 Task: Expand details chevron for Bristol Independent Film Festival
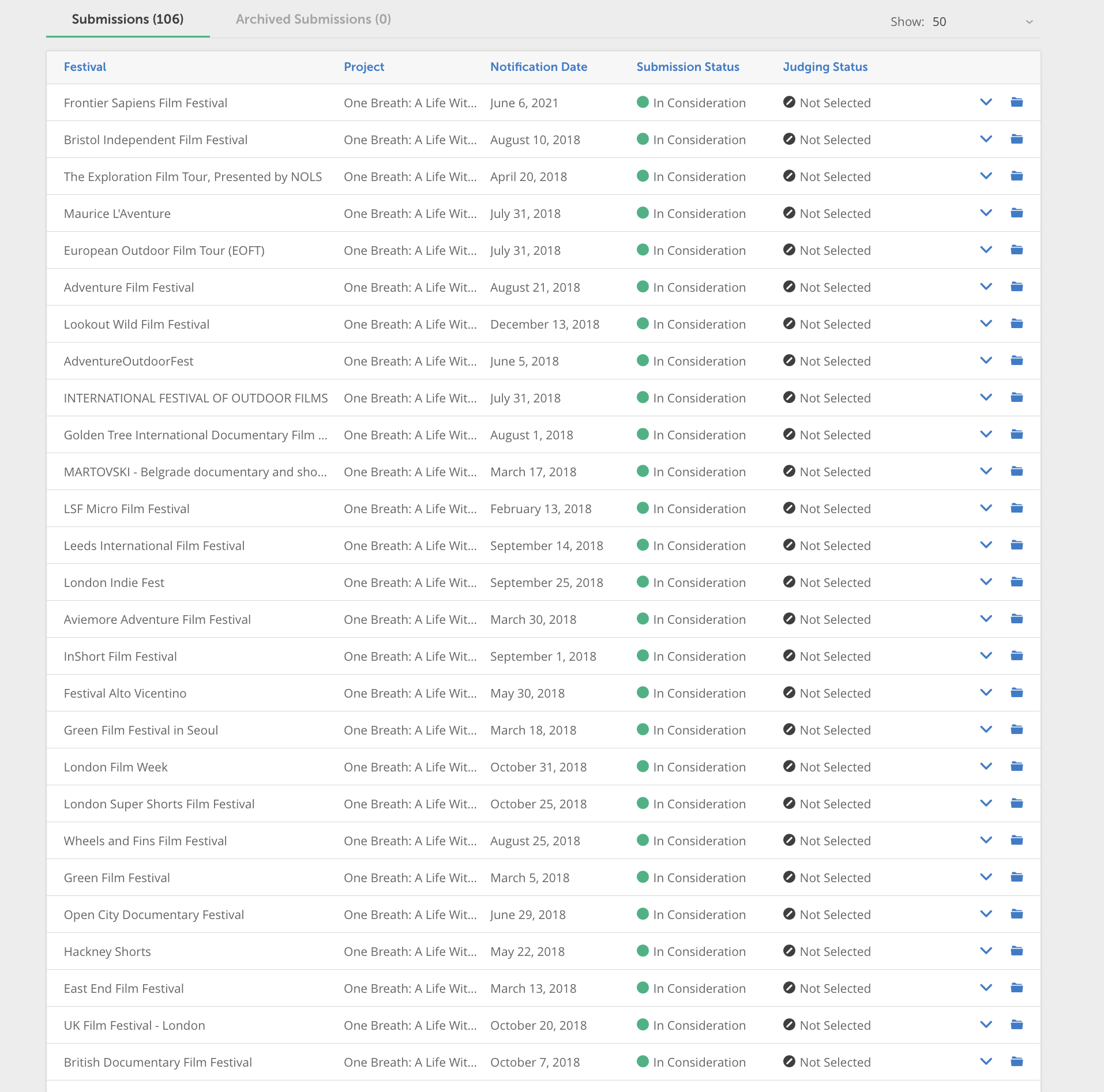coord(986,139)
